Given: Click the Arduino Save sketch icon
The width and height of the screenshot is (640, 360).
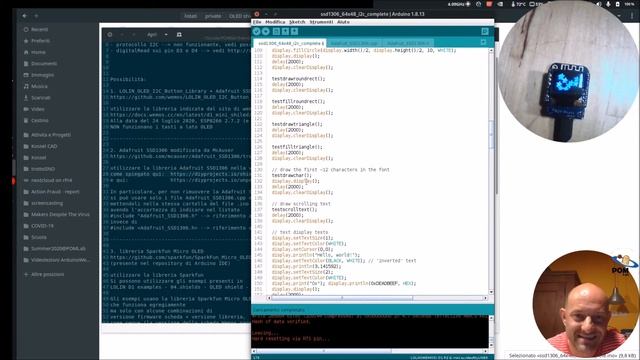Looking at the screenshot, I should (294, 31).
